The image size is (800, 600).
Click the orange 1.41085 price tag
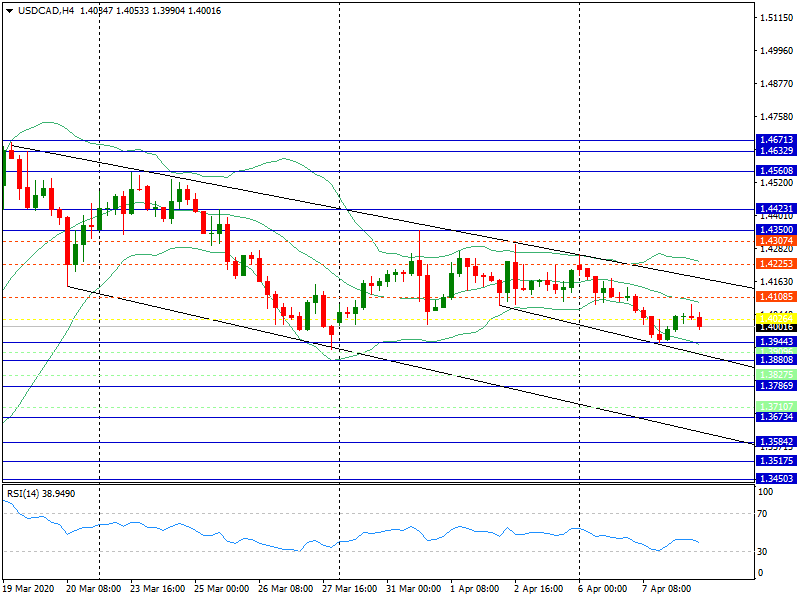click(x=776, y=297)
